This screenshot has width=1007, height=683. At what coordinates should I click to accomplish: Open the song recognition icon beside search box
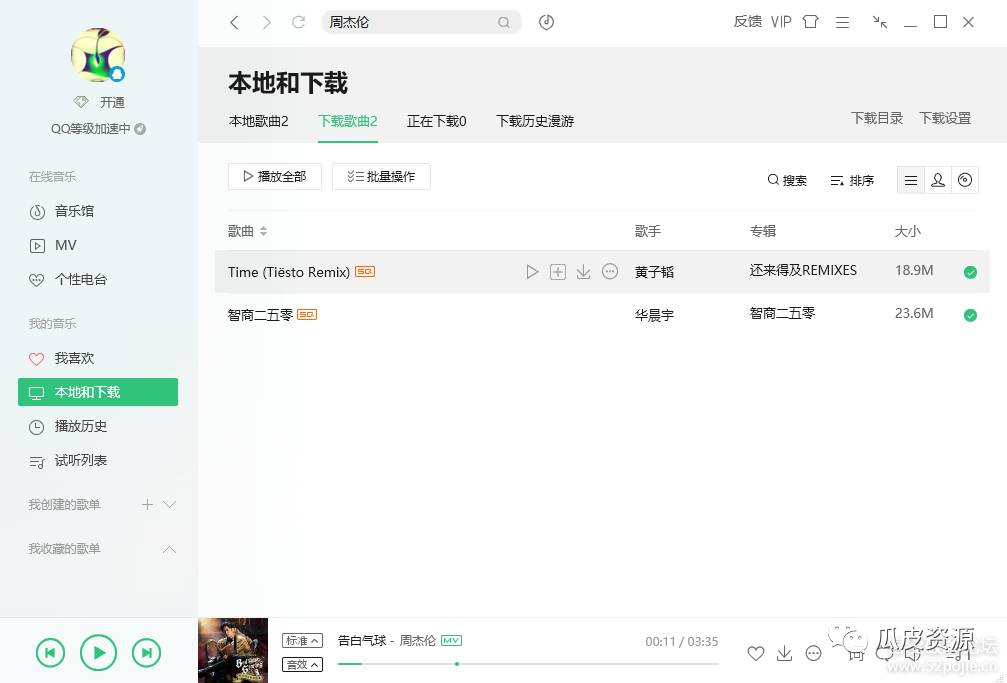[547, 22]
